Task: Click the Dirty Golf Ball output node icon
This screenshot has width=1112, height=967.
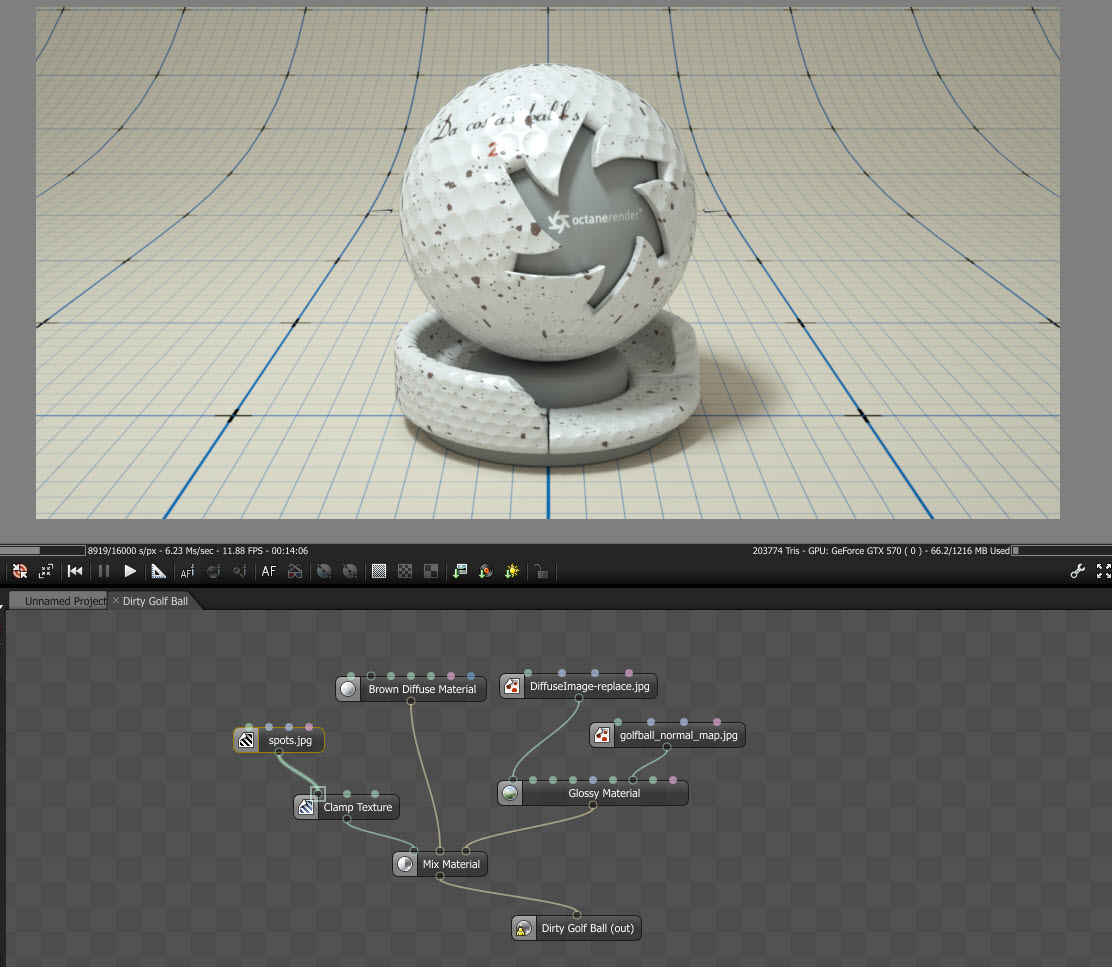Action: pyautogui.click(x=523, y=928)
